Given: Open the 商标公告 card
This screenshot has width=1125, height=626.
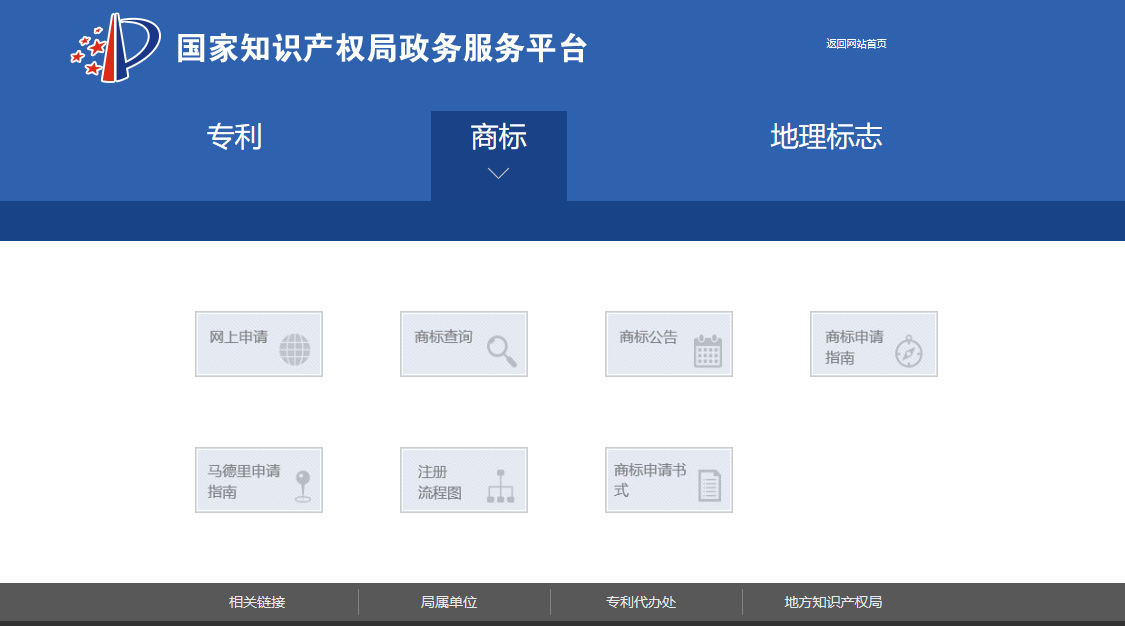Looking at the screenshot, I should tap(668, 344).
